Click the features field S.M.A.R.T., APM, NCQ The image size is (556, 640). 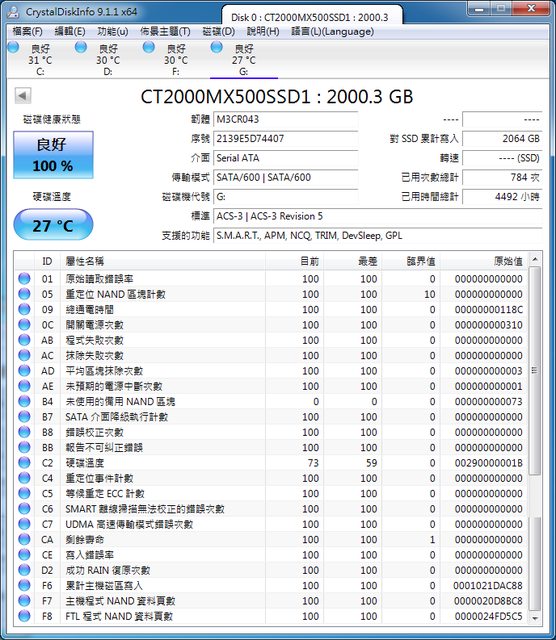[378, 236]
